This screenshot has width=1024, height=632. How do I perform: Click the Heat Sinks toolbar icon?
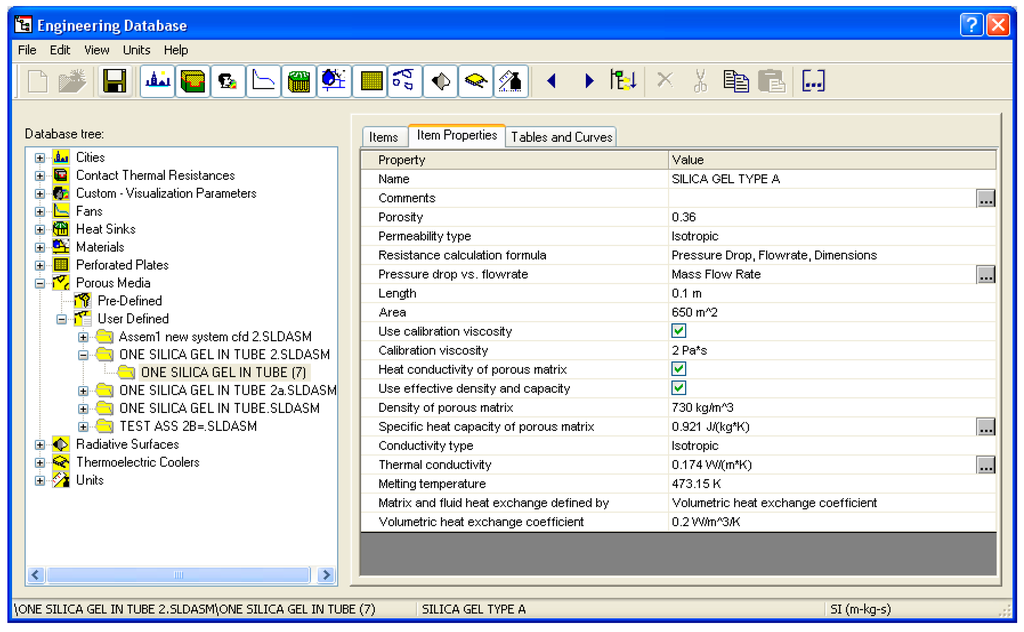coord(299,81)
